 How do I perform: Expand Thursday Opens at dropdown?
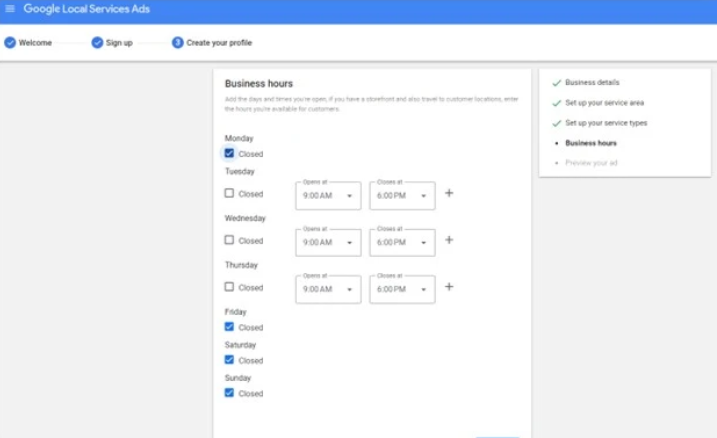(x=328, y=289)
